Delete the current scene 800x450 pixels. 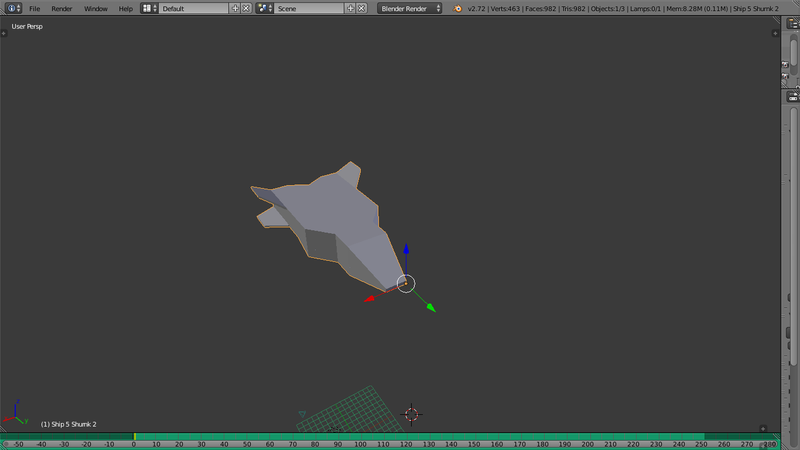(361, 8)
